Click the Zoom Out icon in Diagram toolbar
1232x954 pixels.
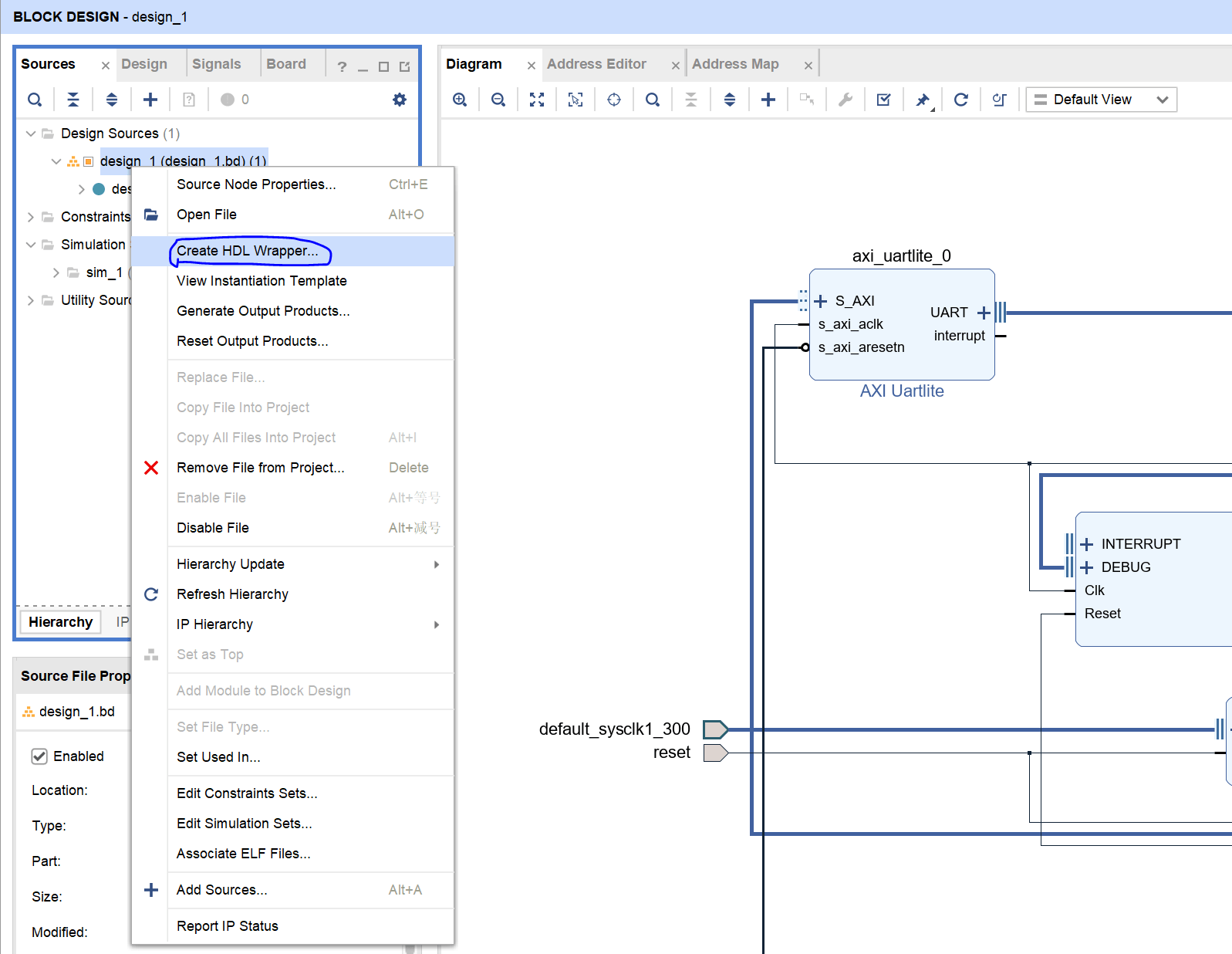click(498, 100)
